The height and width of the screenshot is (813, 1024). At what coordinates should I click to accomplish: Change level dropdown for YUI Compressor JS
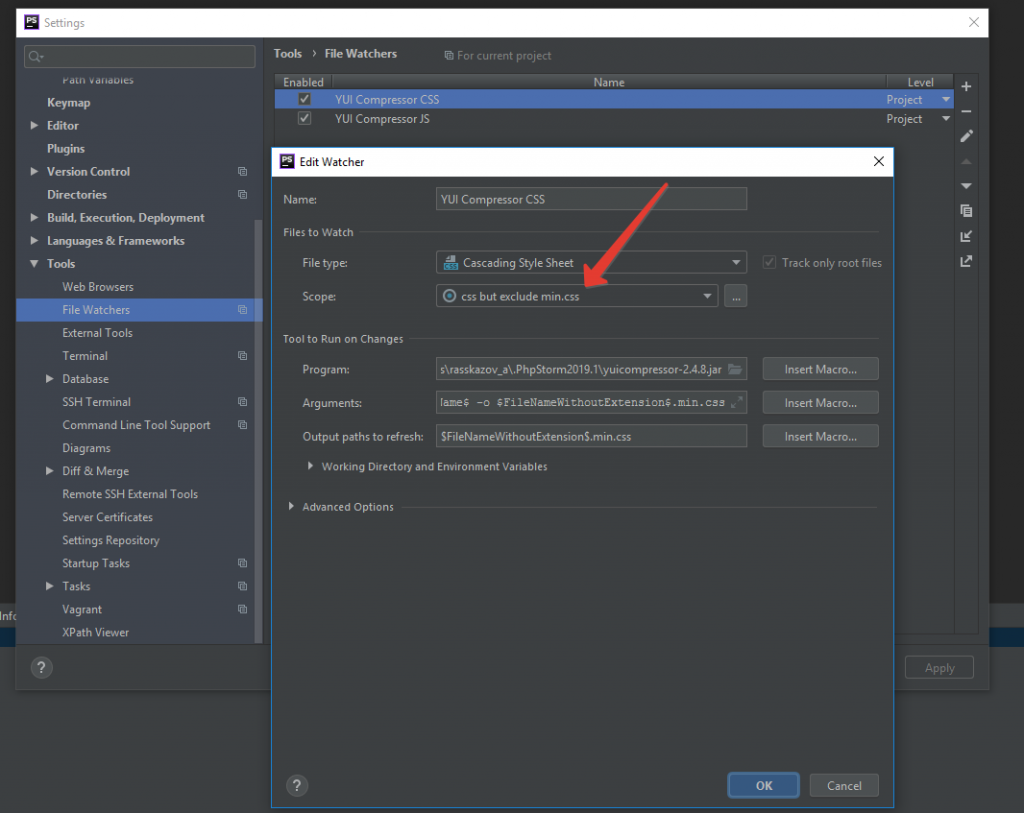click(x=946, y=118)
